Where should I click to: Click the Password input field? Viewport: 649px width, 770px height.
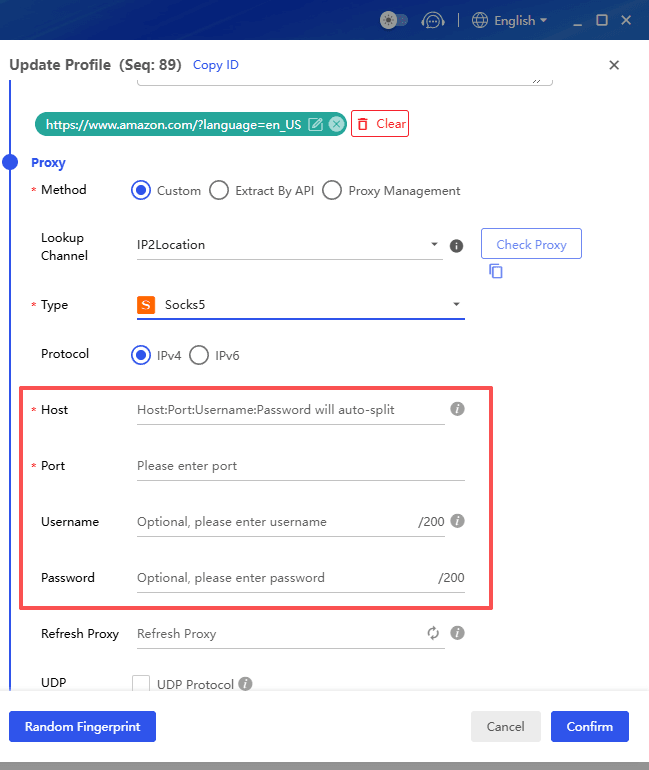(x=300, y=578)
